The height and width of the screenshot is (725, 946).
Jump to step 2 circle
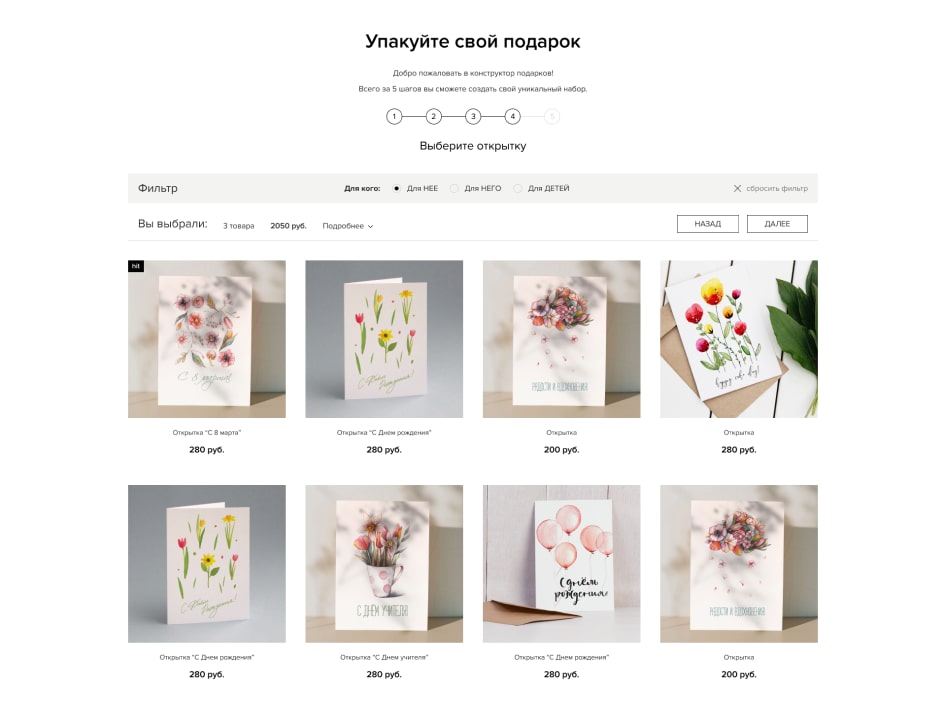(433, 116)
